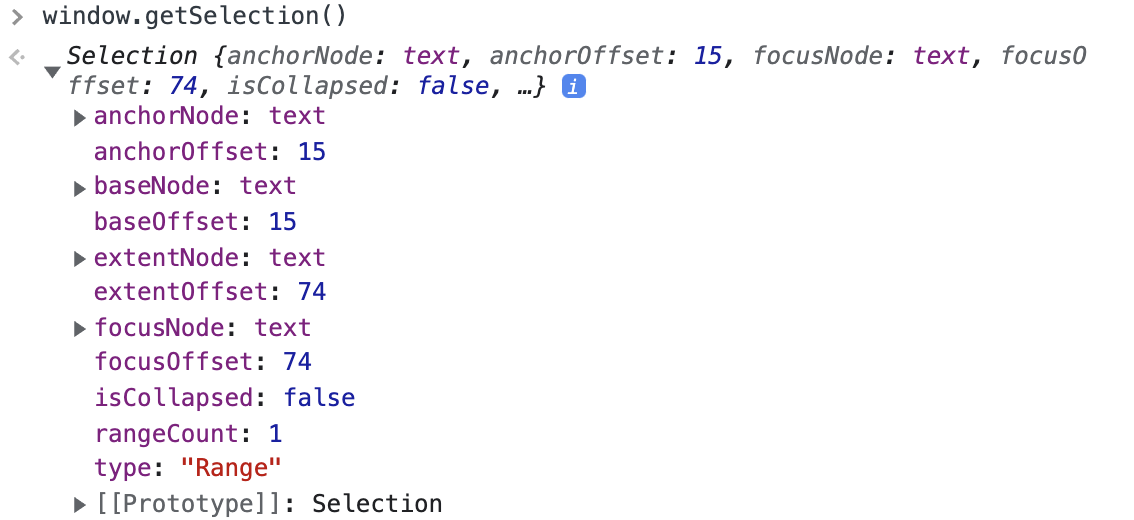Click the window.getSelection() command text
The width and height of the screenshot is (1134, 520).
pyautogui.click(x=195, y=17)
